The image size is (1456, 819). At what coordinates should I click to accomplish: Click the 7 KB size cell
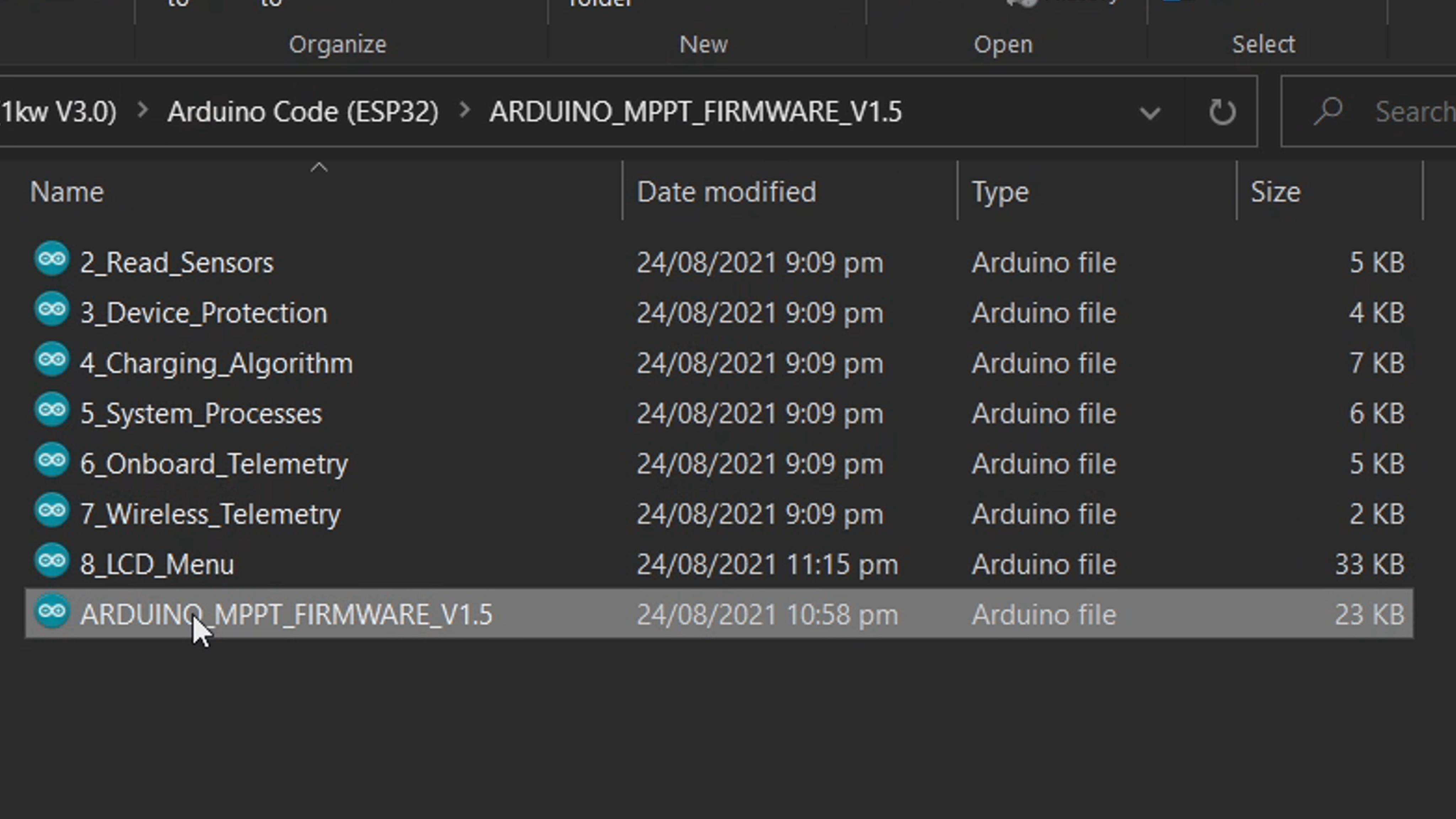[x=1377, y=363]
